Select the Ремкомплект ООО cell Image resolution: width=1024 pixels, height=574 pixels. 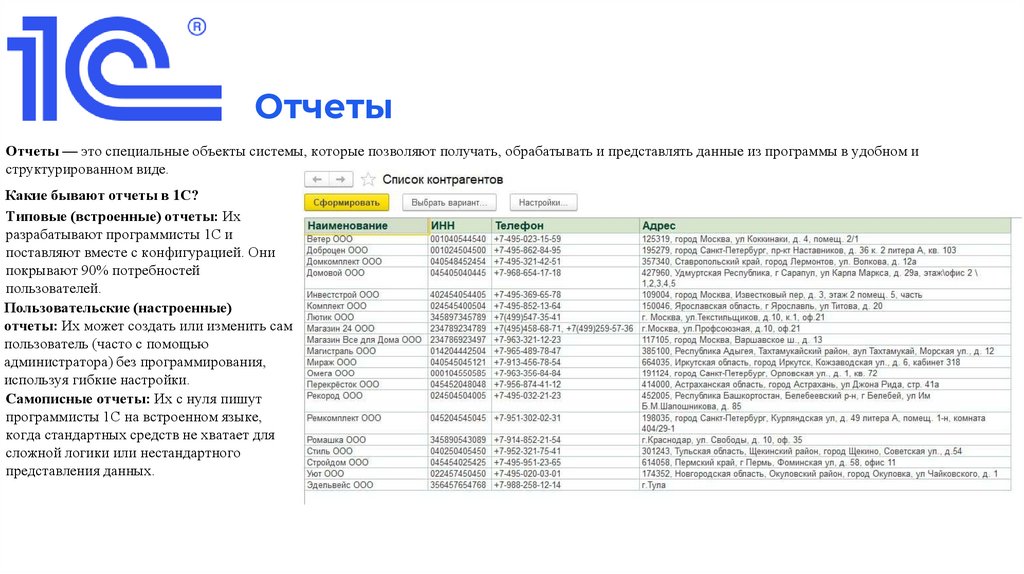point(366,423)
